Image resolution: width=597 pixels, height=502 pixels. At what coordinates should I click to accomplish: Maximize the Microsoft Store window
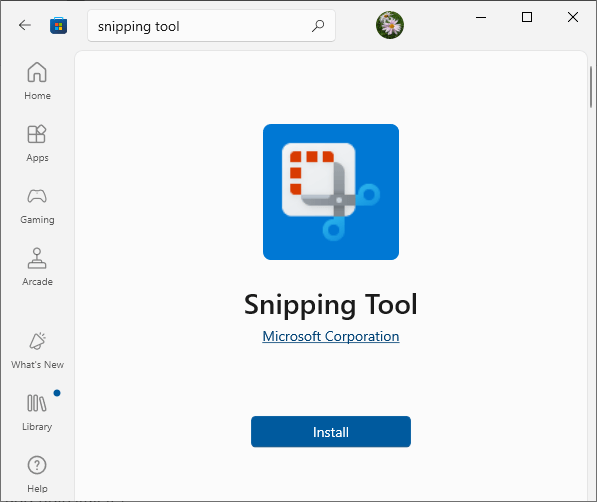(x=527, y=17)
